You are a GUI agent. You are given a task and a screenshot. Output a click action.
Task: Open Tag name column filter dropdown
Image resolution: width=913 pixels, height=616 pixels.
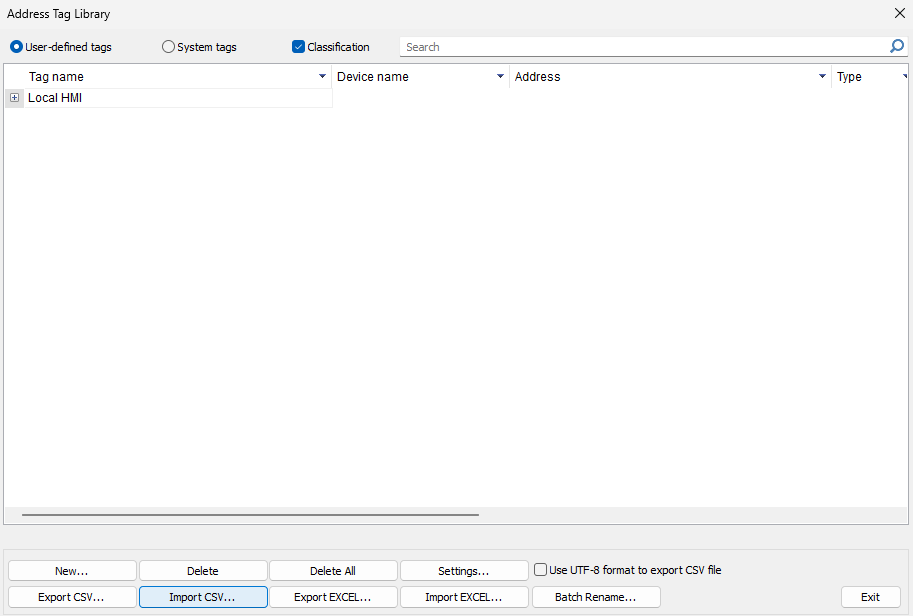[x=322, y=76]
